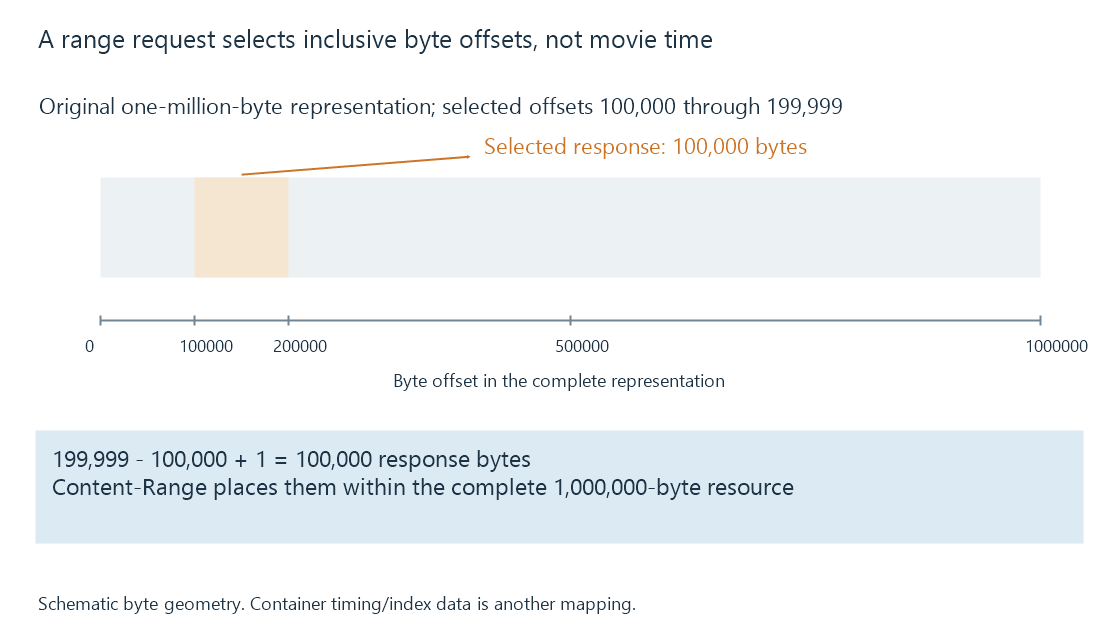Click the tick mark at 500000 on the axis
Image resolution: width=1120 pixels, height=640 pixels.
(x=570, y=321)
